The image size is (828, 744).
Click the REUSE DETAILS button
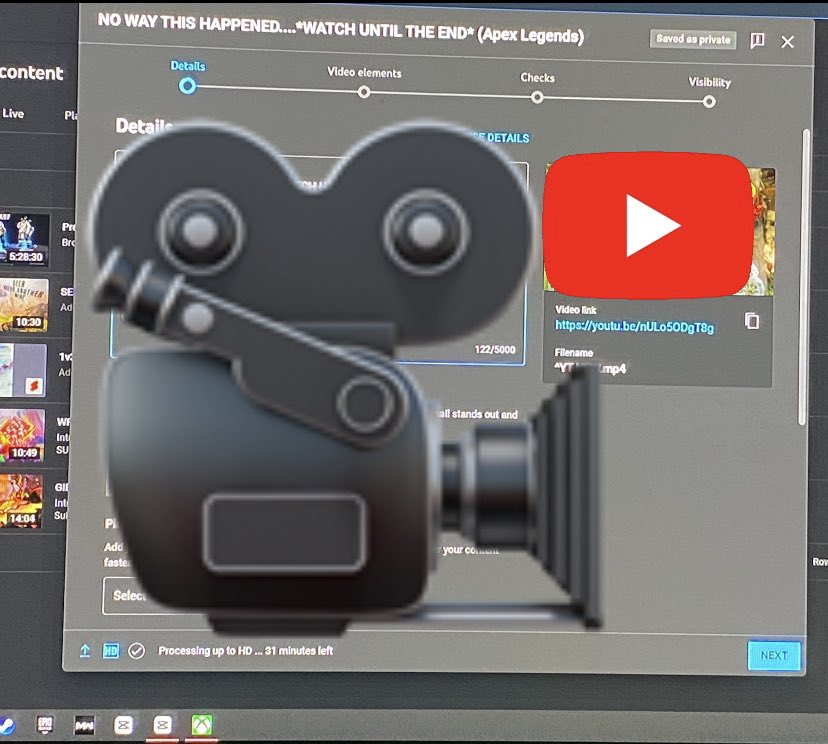[x=499, y=138]
